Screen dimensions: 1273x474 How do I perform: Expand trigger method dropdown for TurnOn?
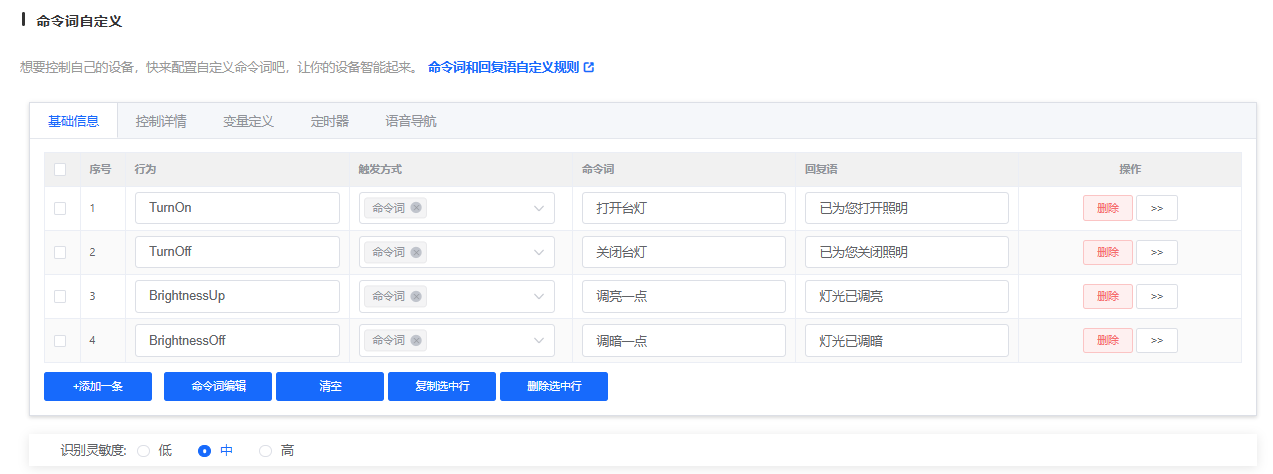(538, 208)
